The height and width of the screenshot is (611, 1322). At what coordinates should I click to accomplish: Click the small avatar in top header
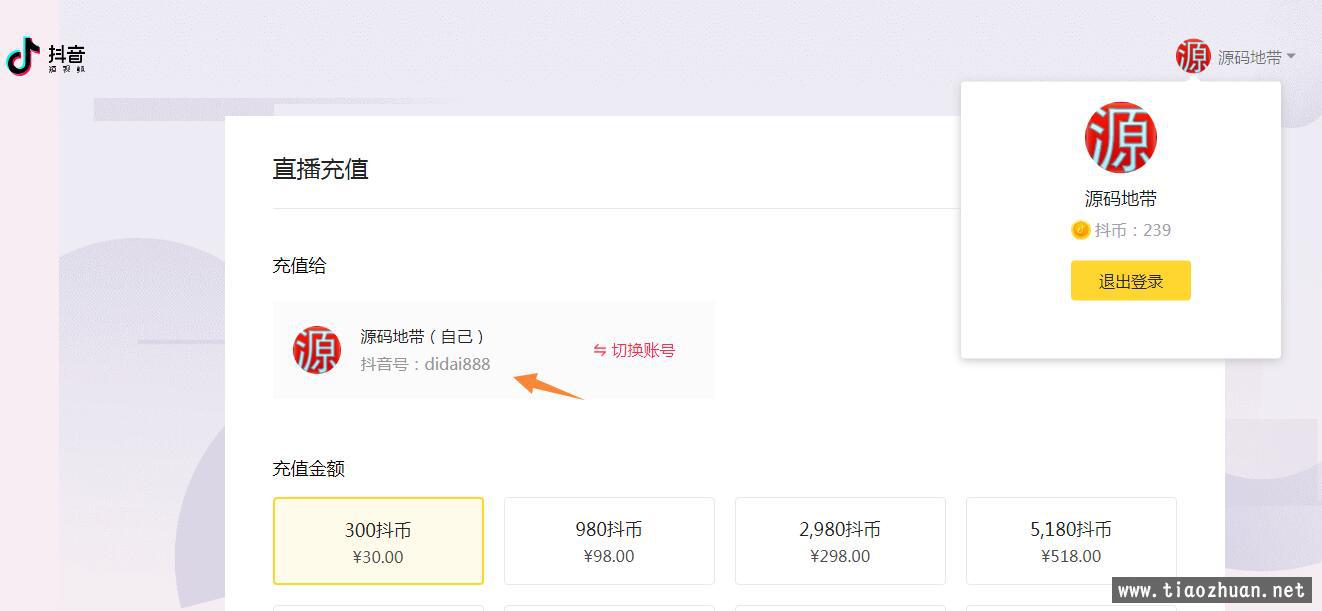[1193, 57]
